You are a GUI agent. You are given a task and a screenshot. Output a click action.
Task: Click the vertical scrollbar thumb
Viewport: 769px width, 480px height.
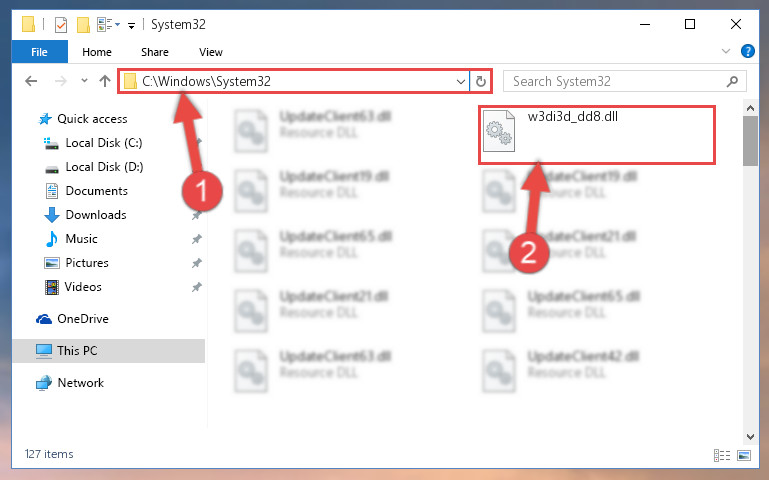pyautogui.click(x=750, y=141)
